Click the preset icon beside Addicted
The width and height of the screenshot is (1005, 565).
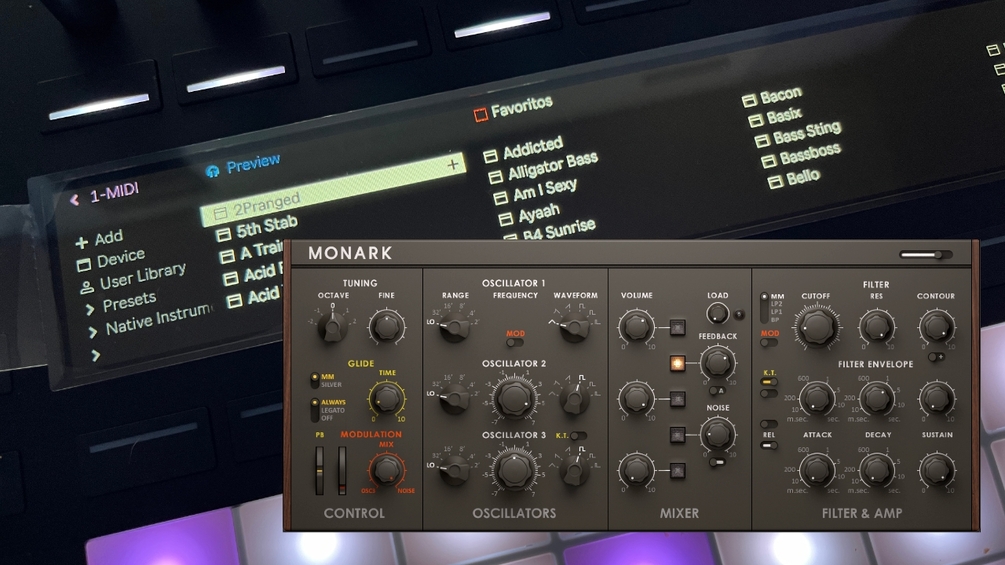tap(490, 156)
